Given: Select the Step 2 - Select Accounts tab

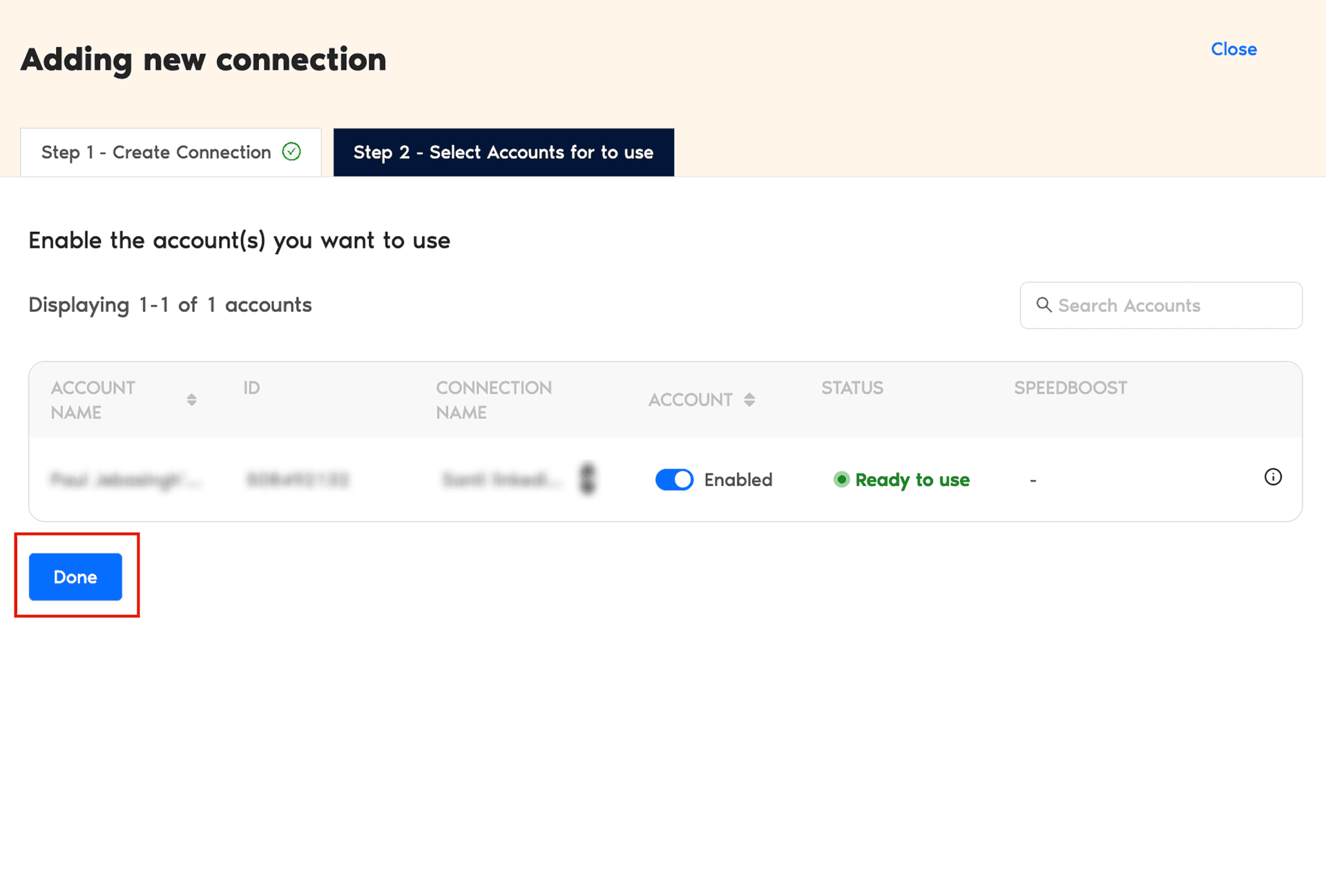Looking at the screenshot, I should [x=503, y=152].
